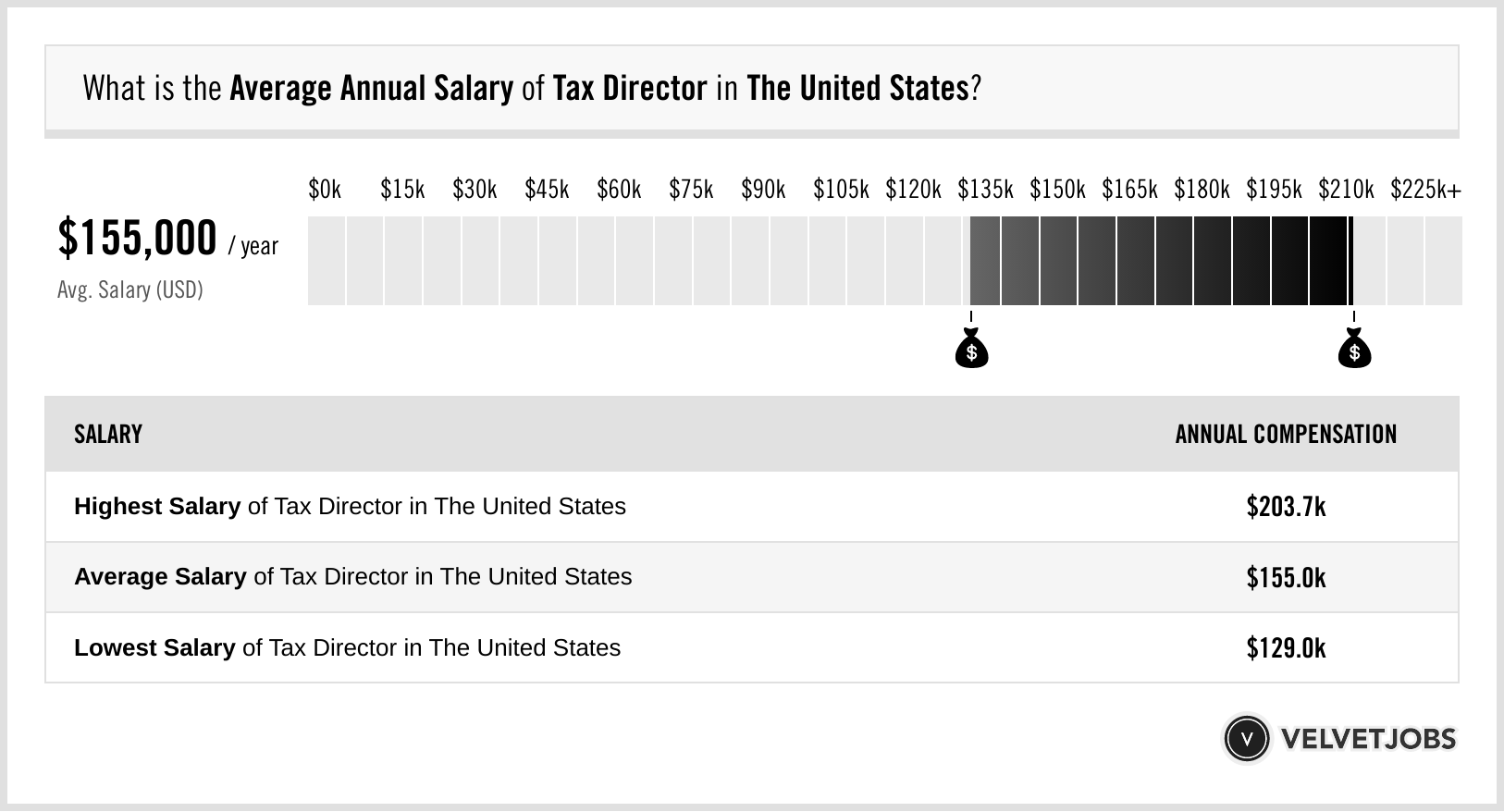Screen dimensions: 1504x812
Task: Click the SALARY column header
Action: point(108,435)
